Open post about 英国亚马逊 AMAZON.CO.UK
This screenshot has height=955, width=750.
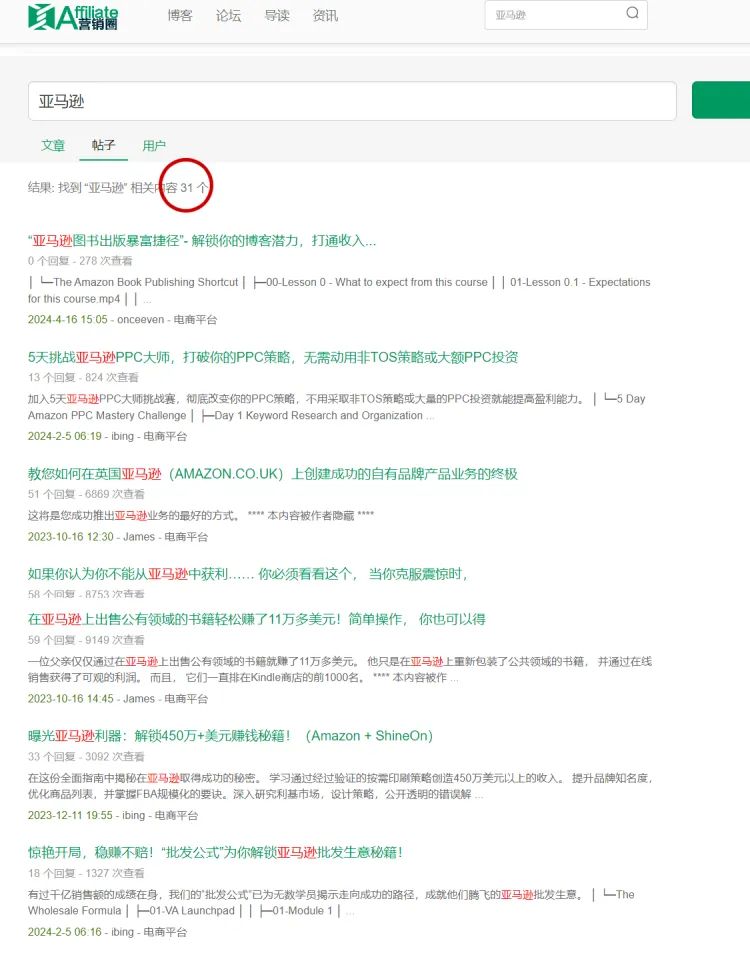[272, 474]
